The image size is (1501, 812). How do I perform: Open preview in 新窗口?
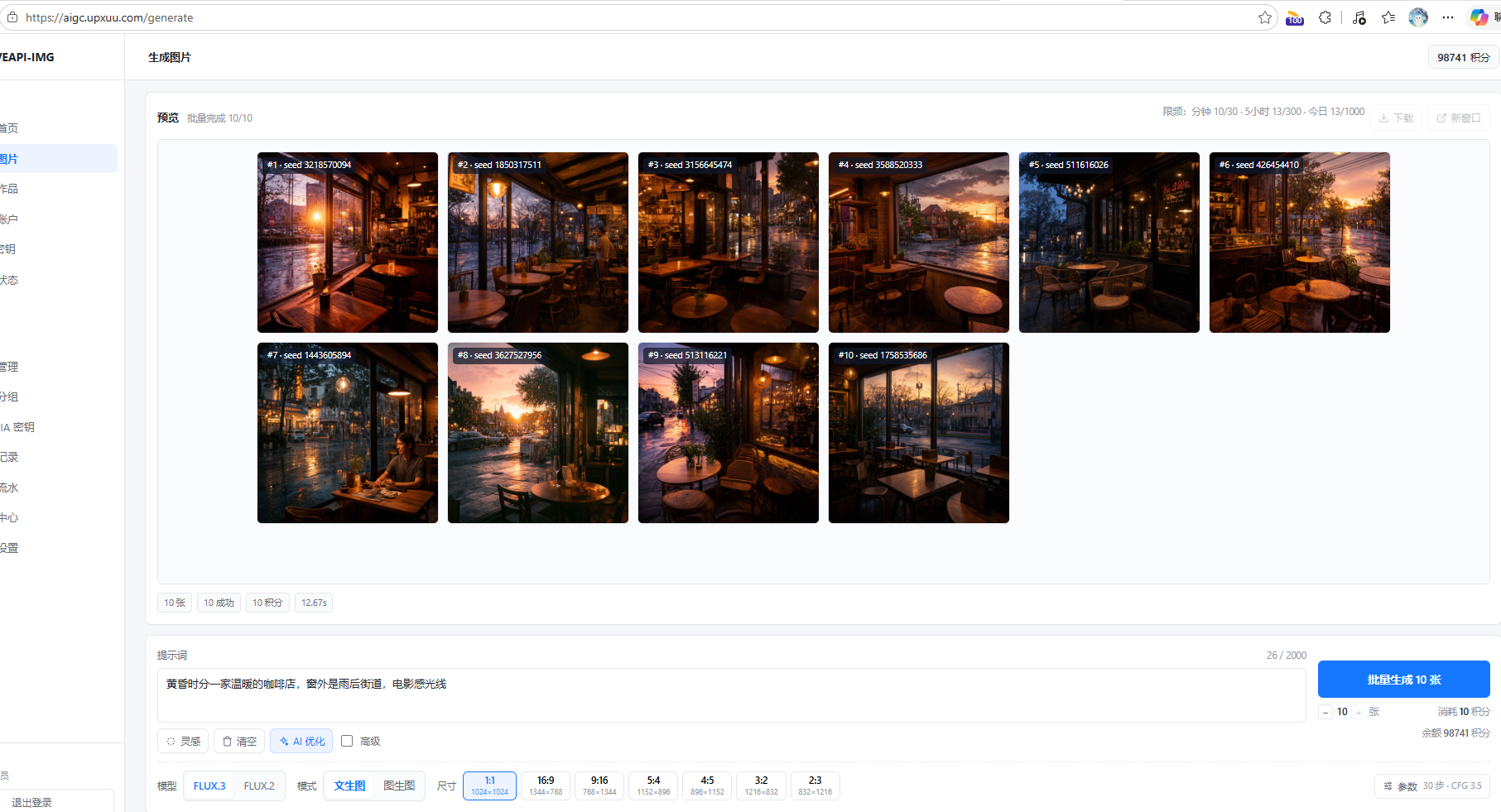pos(1459,118)
